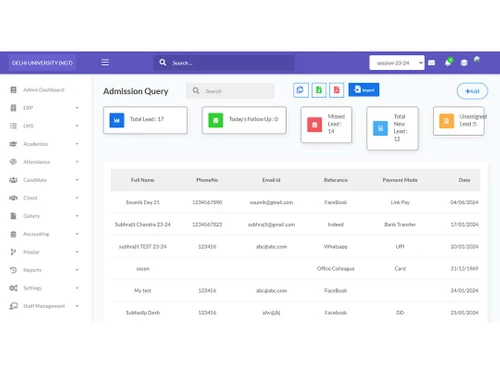Click the blue Total Lead chart icon
500x375 pixels.
click(117, 120)
